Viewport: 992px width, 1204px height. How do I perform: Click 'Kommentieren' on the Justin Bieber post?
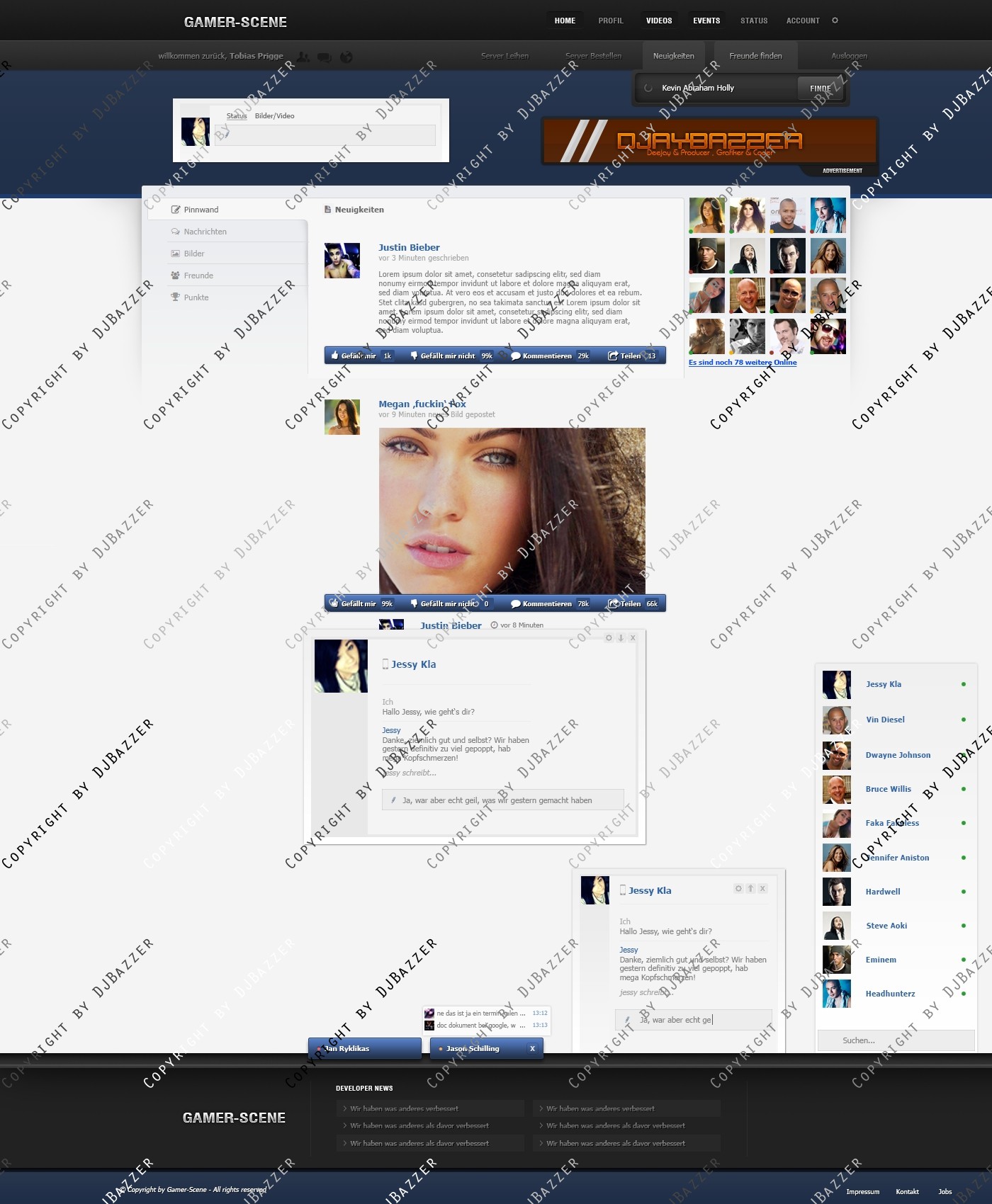pos(546,356)
